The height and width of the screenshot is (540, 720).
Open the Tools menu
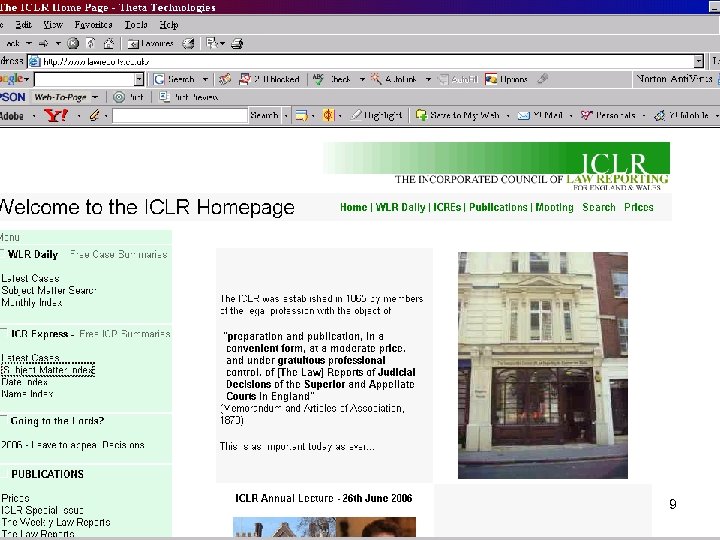tap(136, 25)
